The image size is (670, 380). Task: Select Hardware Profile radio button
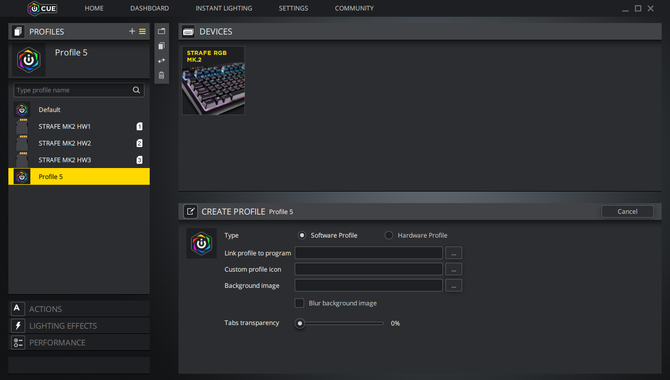388,235
